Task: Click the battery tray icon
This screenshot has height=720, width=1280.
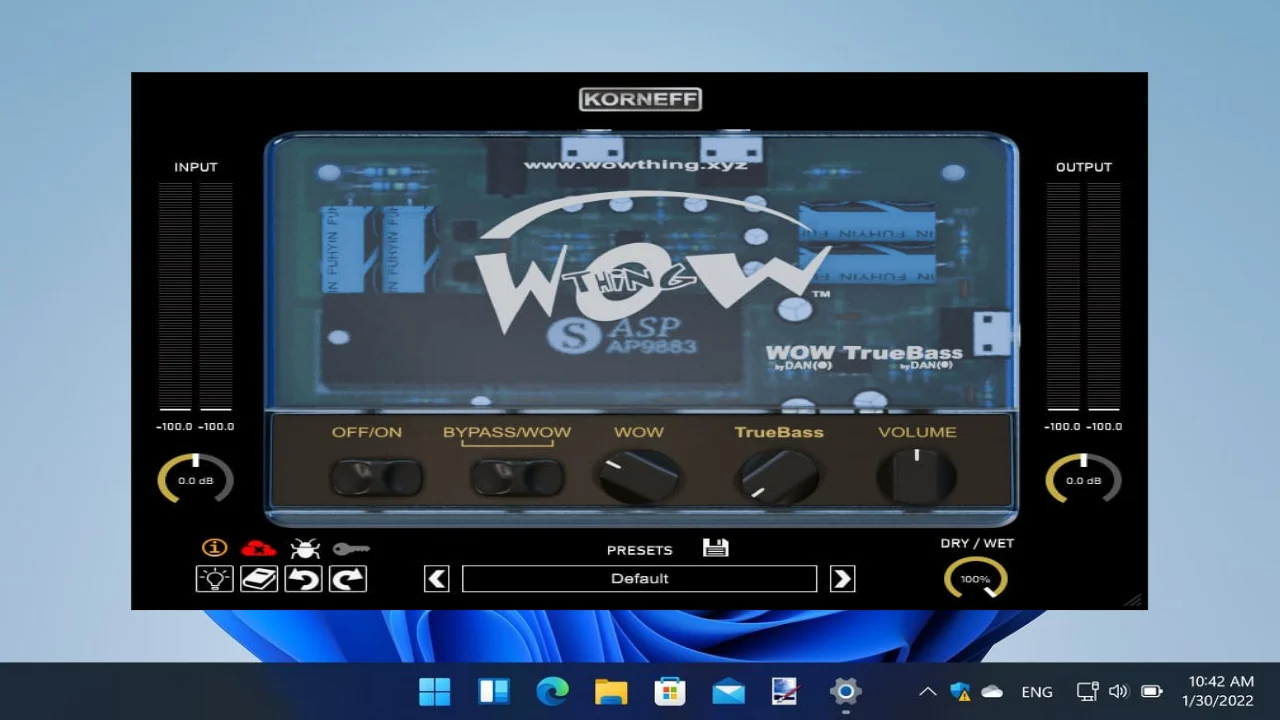Action: (x=1152, y=691)
